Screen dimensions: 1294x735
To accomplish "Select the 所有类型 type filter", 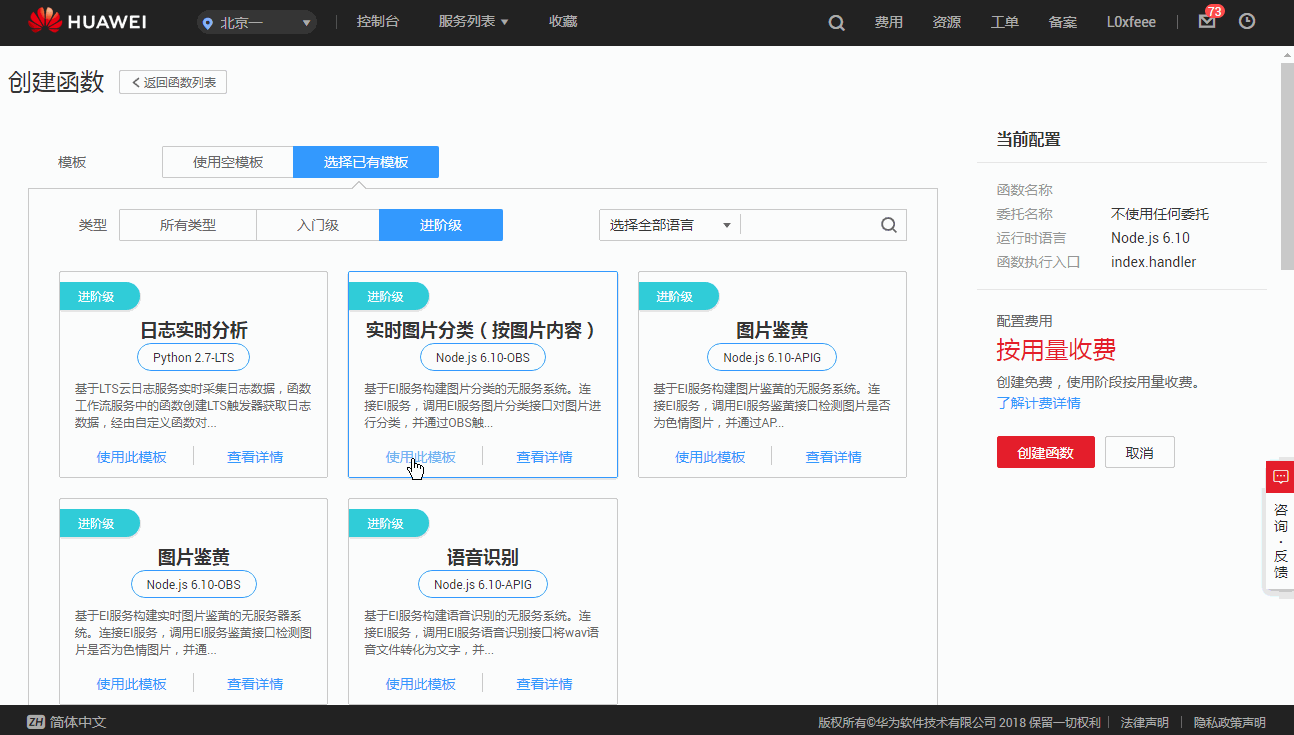I will (x=187, y=225).
